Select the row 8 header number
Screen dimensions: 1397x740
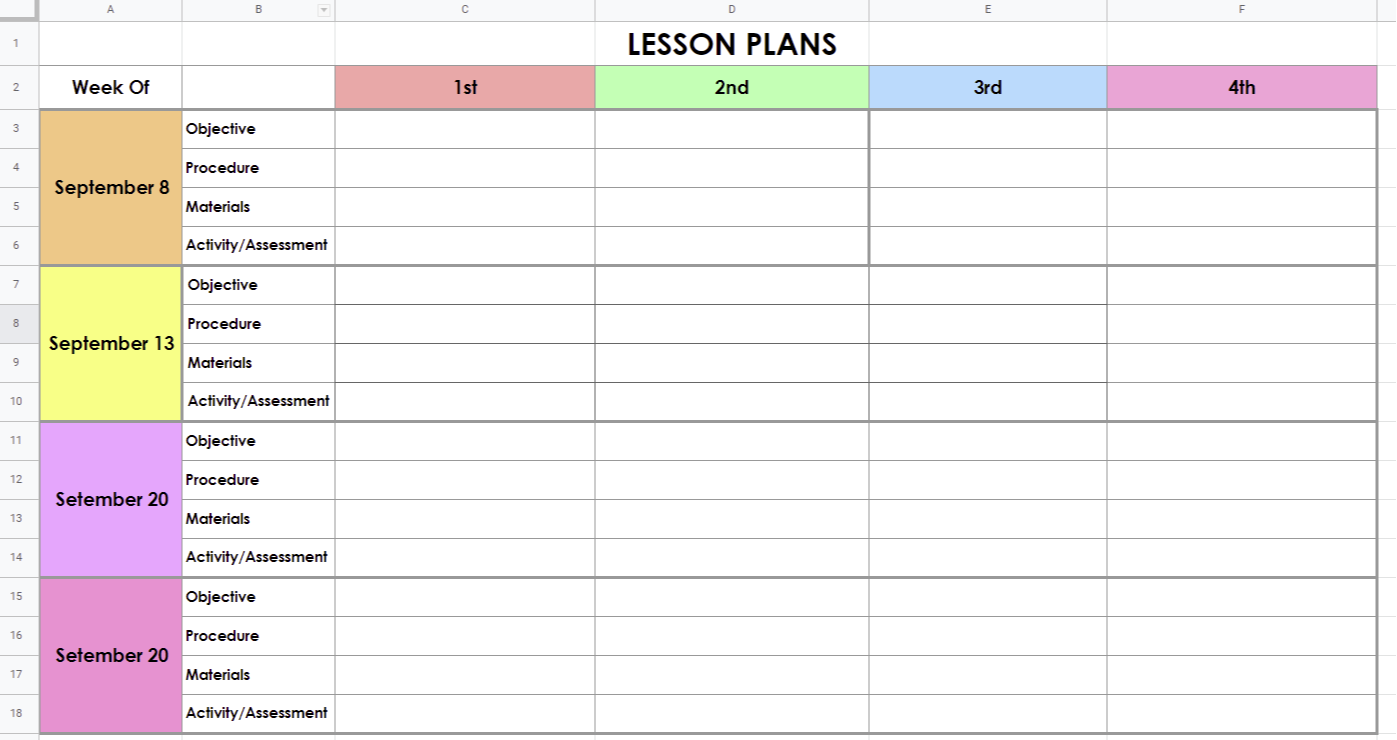pos(16,323)
